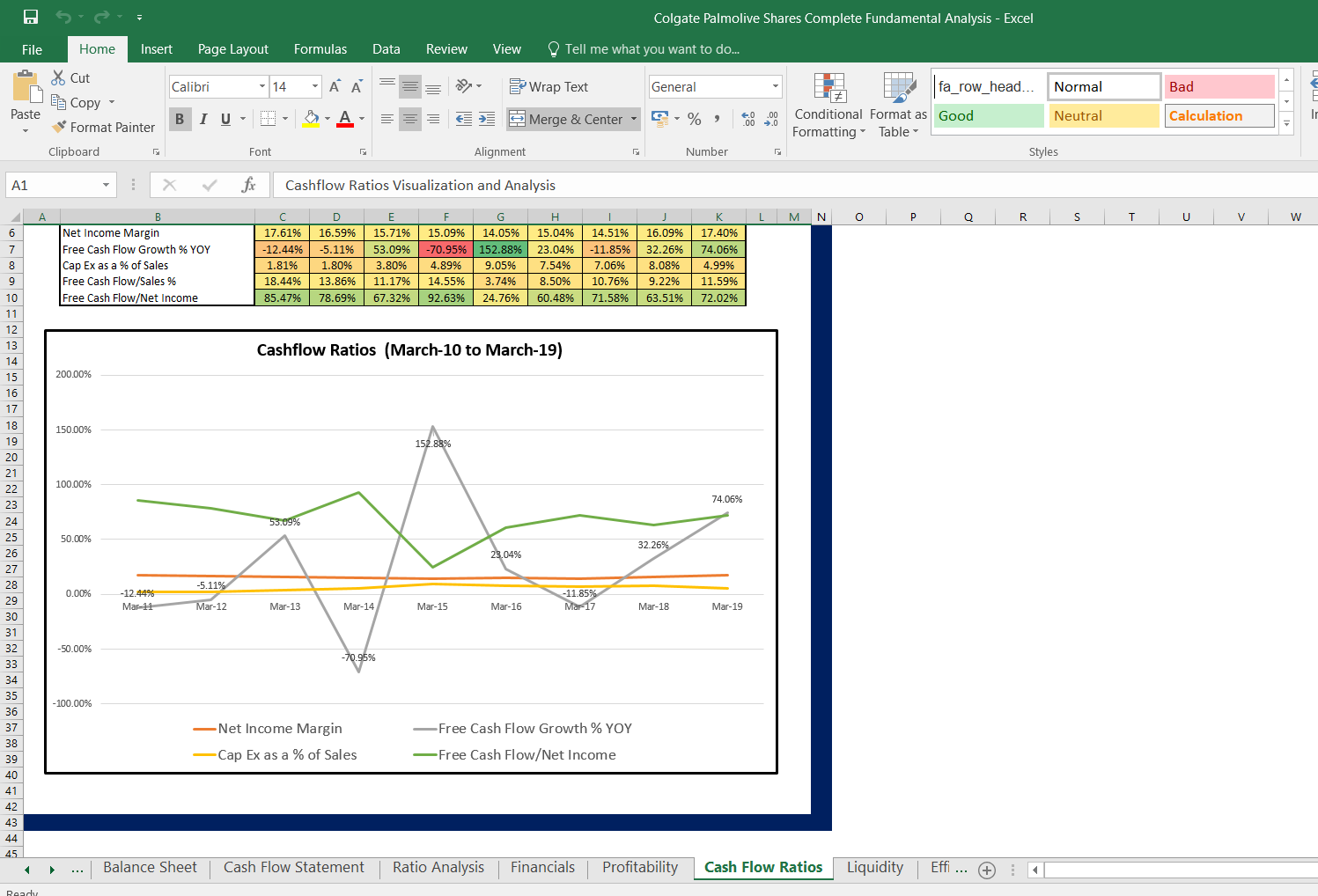Apply borders with the Borders icon

[x=269, y=119]
